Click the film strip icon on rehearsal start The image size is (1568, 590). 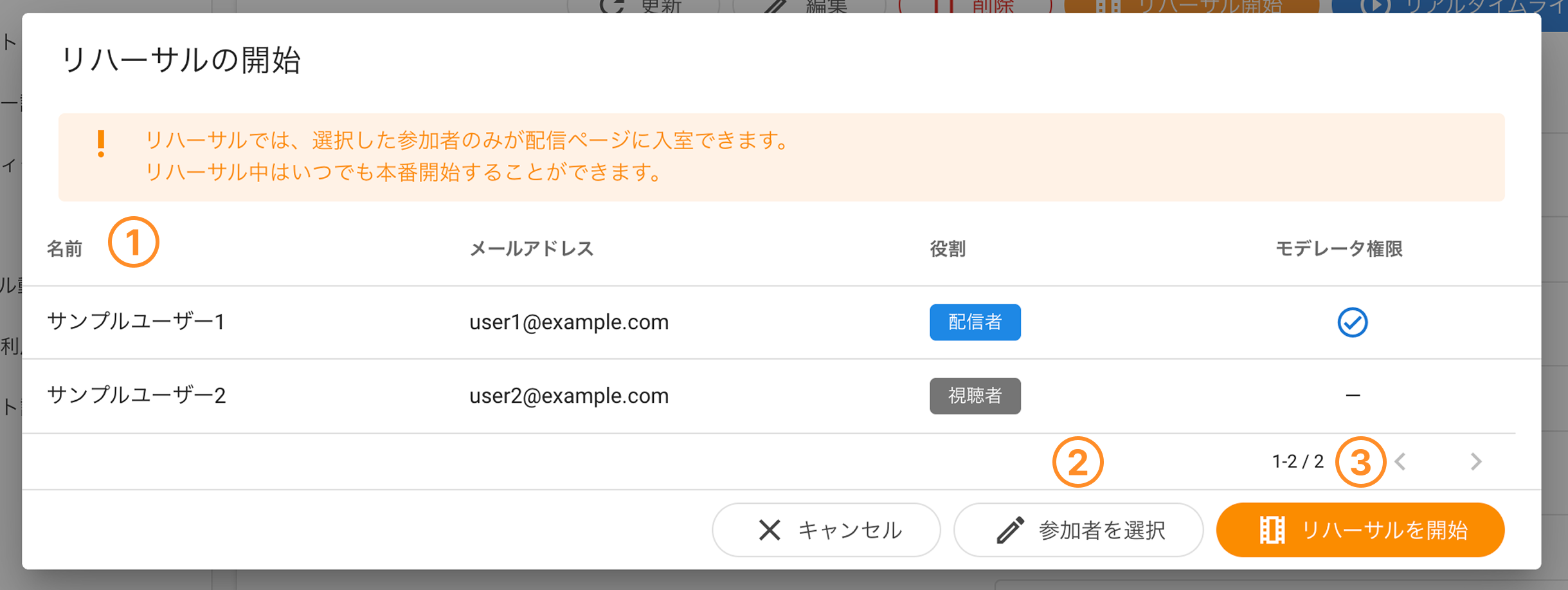[x=1272, y=530]
